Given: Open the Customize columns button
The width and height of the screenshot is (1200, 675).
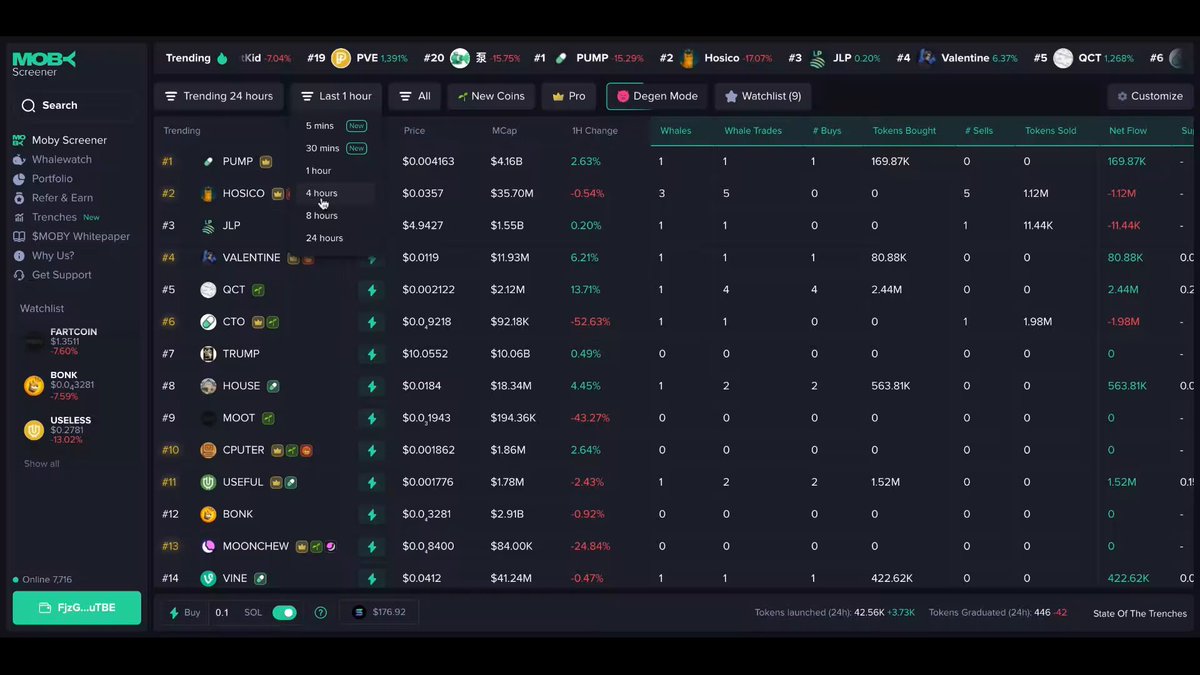Looking at the screenshot, I should 1150,96.
